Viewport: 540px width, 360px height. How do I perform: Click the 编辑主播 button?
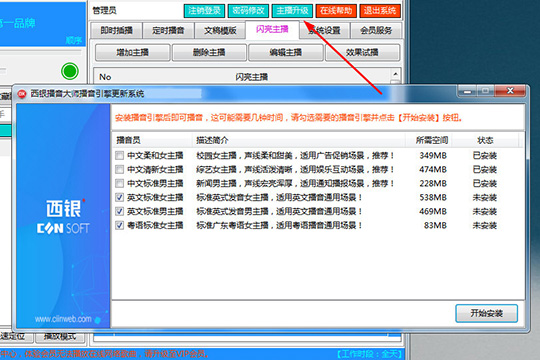pyautogui.click(x=285, y=52)
